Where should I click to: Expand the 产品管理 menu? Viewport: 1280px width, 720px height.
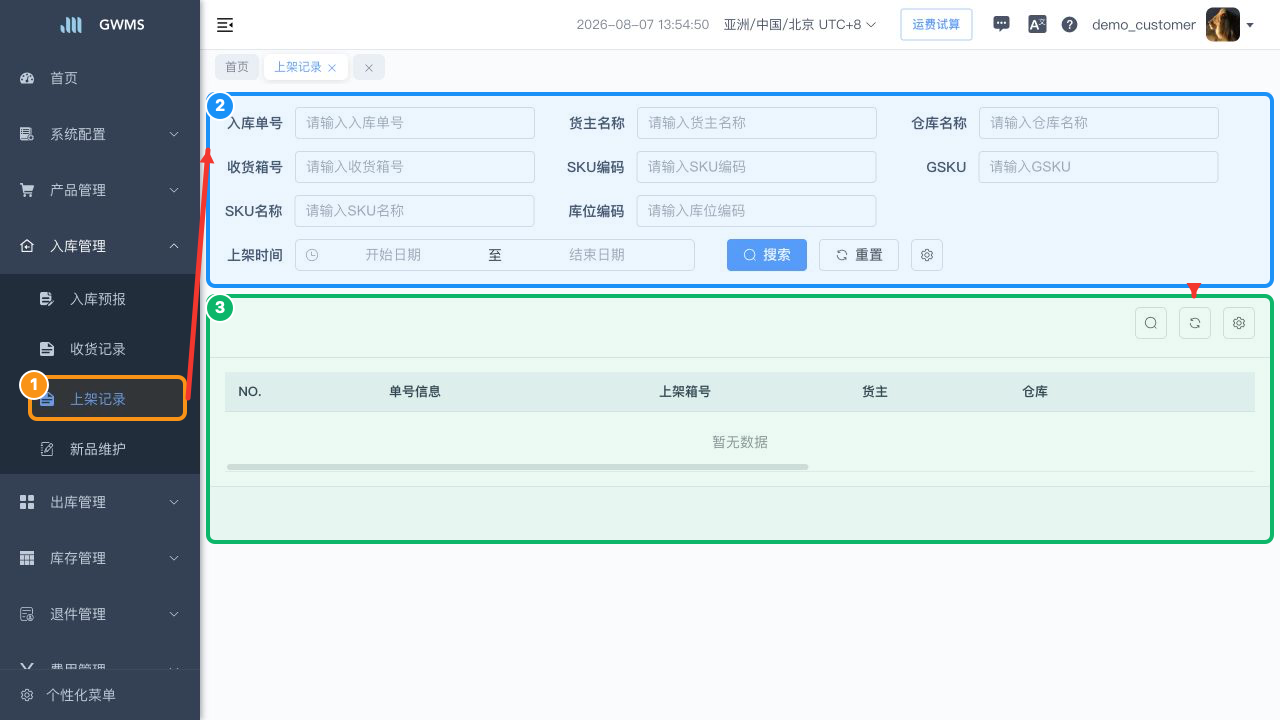[x=100, y=190]
